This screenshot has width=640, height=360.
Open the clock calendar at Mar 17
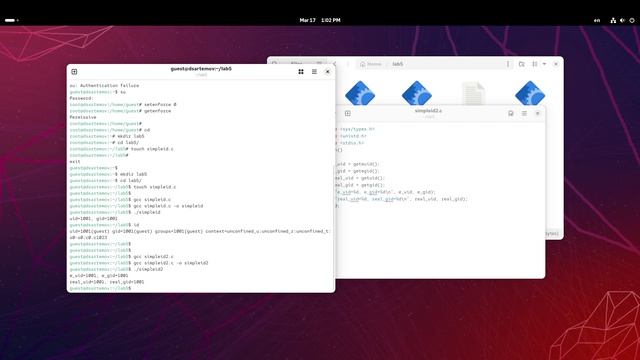pos(320,20)
